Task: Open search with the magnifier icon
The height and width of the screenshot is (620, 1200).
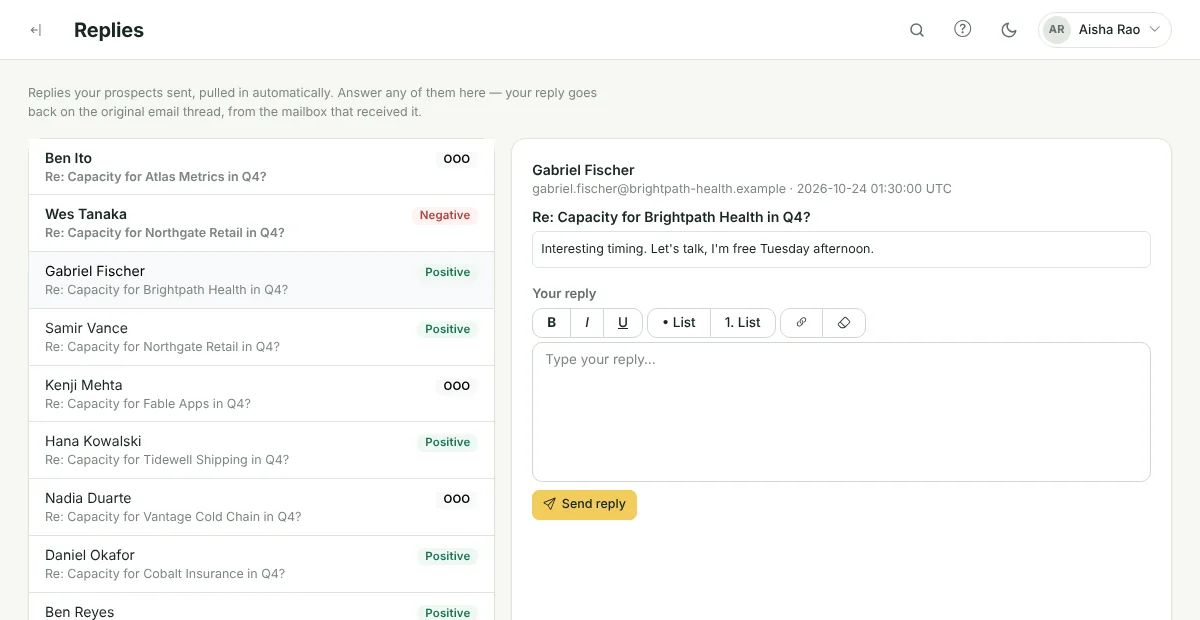Action: click(917, 30)
